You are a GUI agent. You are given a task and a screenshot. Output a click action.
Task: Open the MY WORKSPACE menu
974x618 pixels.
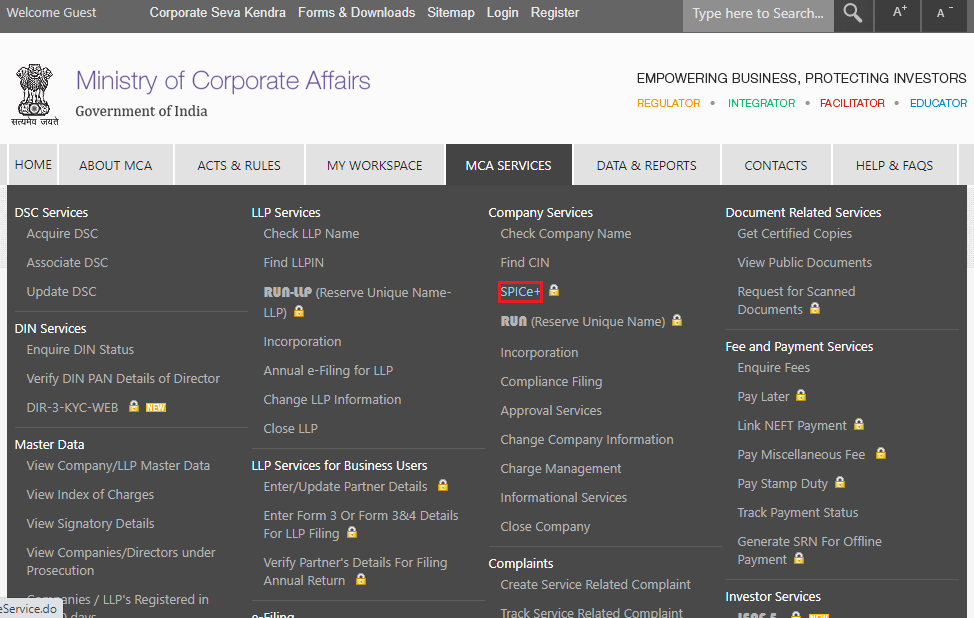[375, 165]
